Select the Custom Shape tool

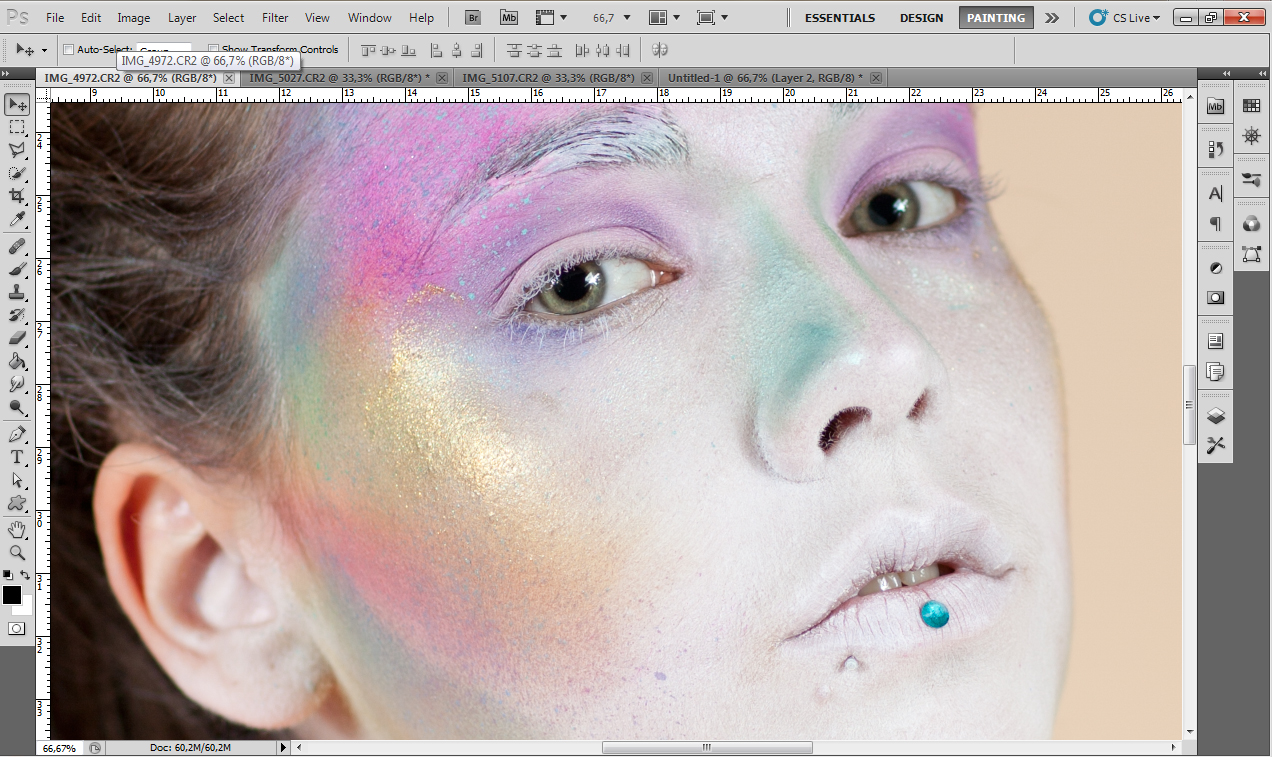[17, 503]
